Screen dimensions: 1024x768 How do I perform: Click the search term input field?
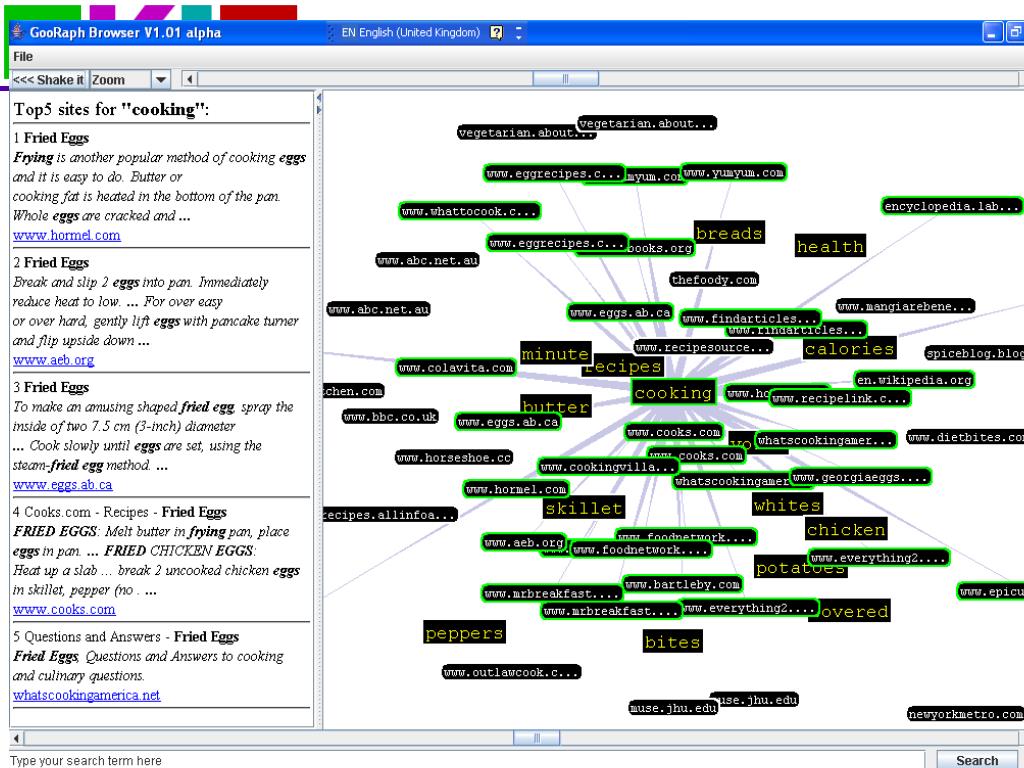pyautogui.click(x=467, y=760)
